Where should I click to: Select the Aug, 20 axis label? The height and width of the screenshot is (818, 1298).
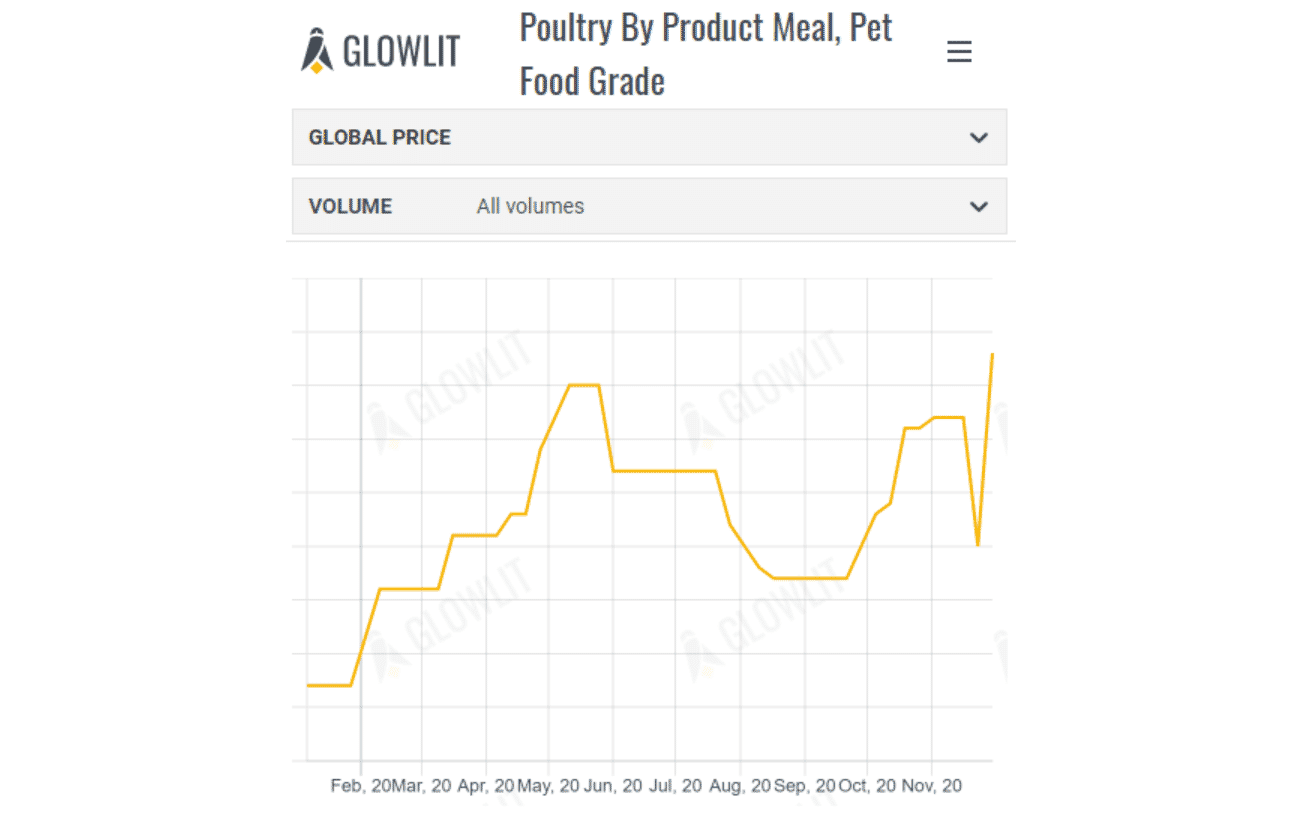740,786
